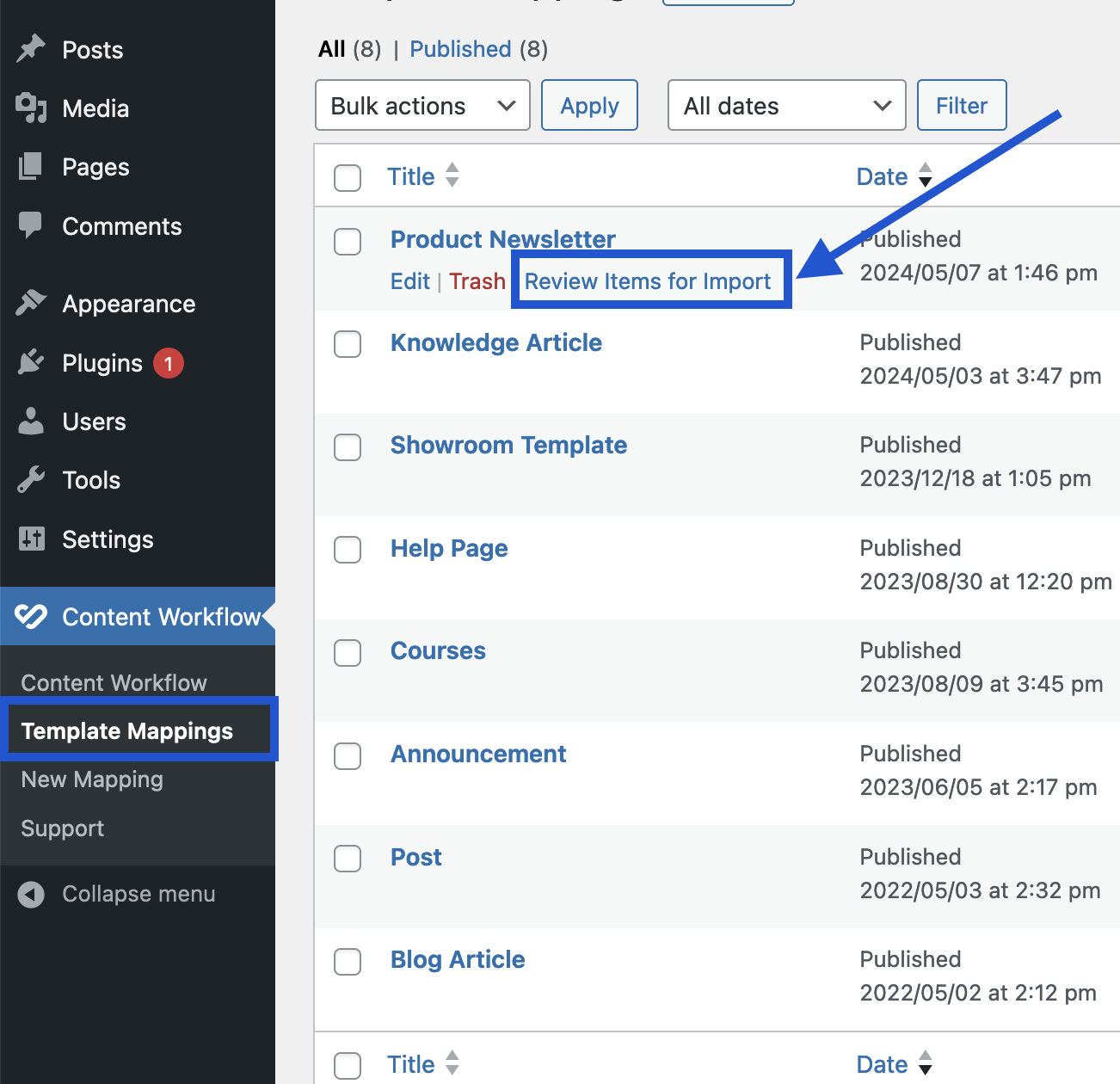Open Plugins via the plug icon
This screenshot has width=1120, height=1084.
(x=30, y=362)
